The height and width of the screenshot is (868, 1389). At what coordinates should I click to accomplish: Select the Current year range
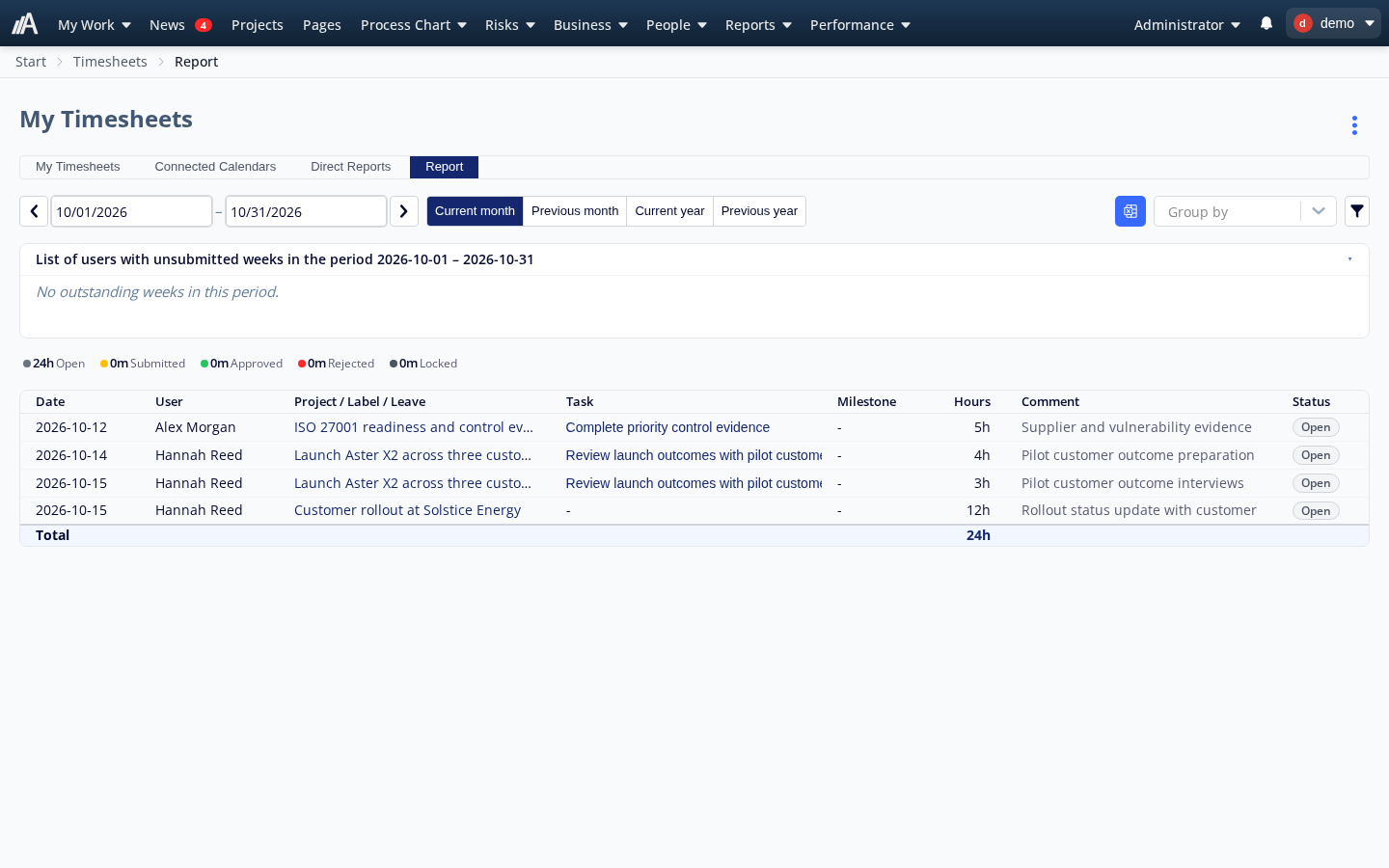tap(669, 211)
